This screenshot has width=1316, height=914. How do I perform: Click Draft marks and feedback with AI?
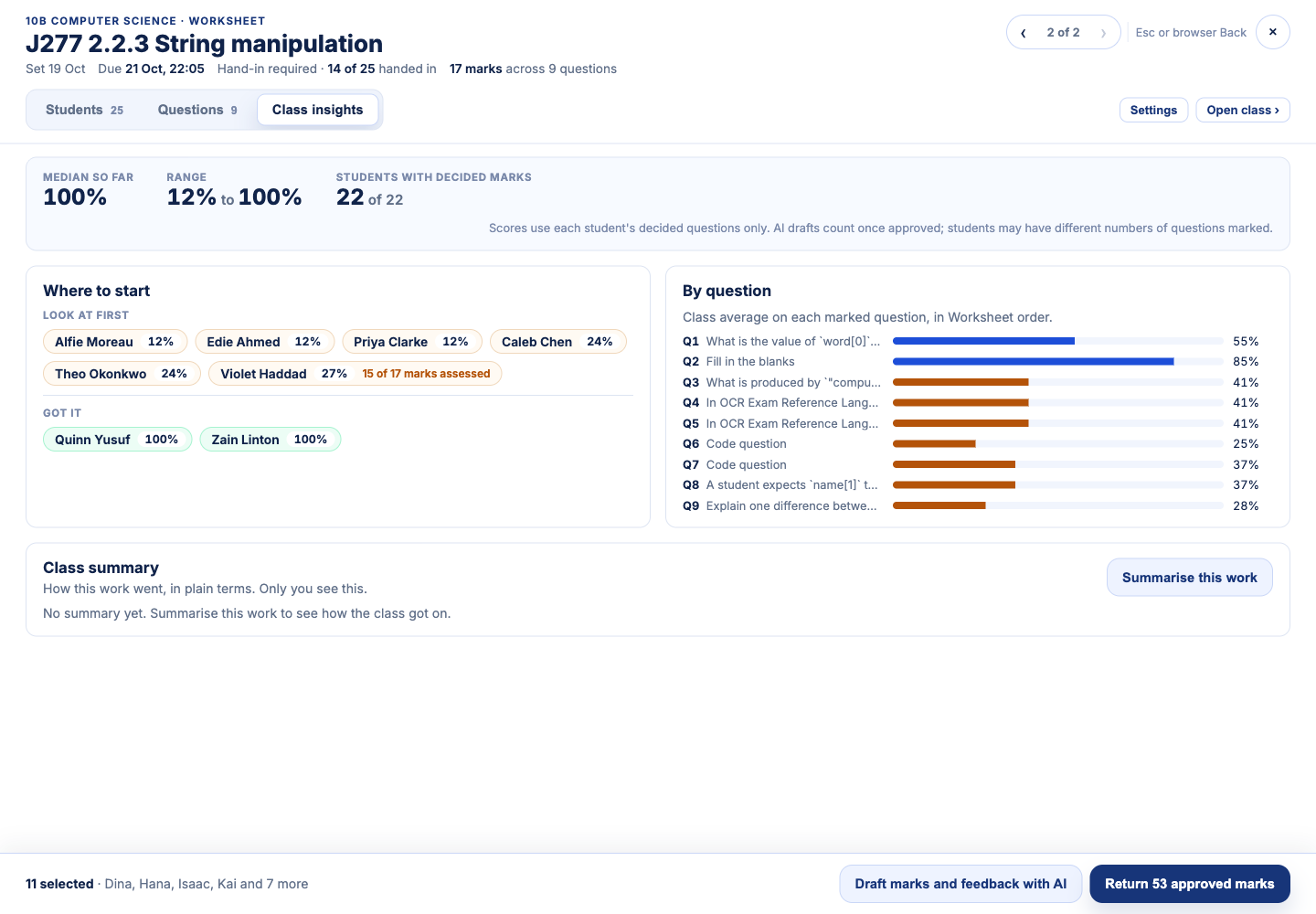pos(960,884)
